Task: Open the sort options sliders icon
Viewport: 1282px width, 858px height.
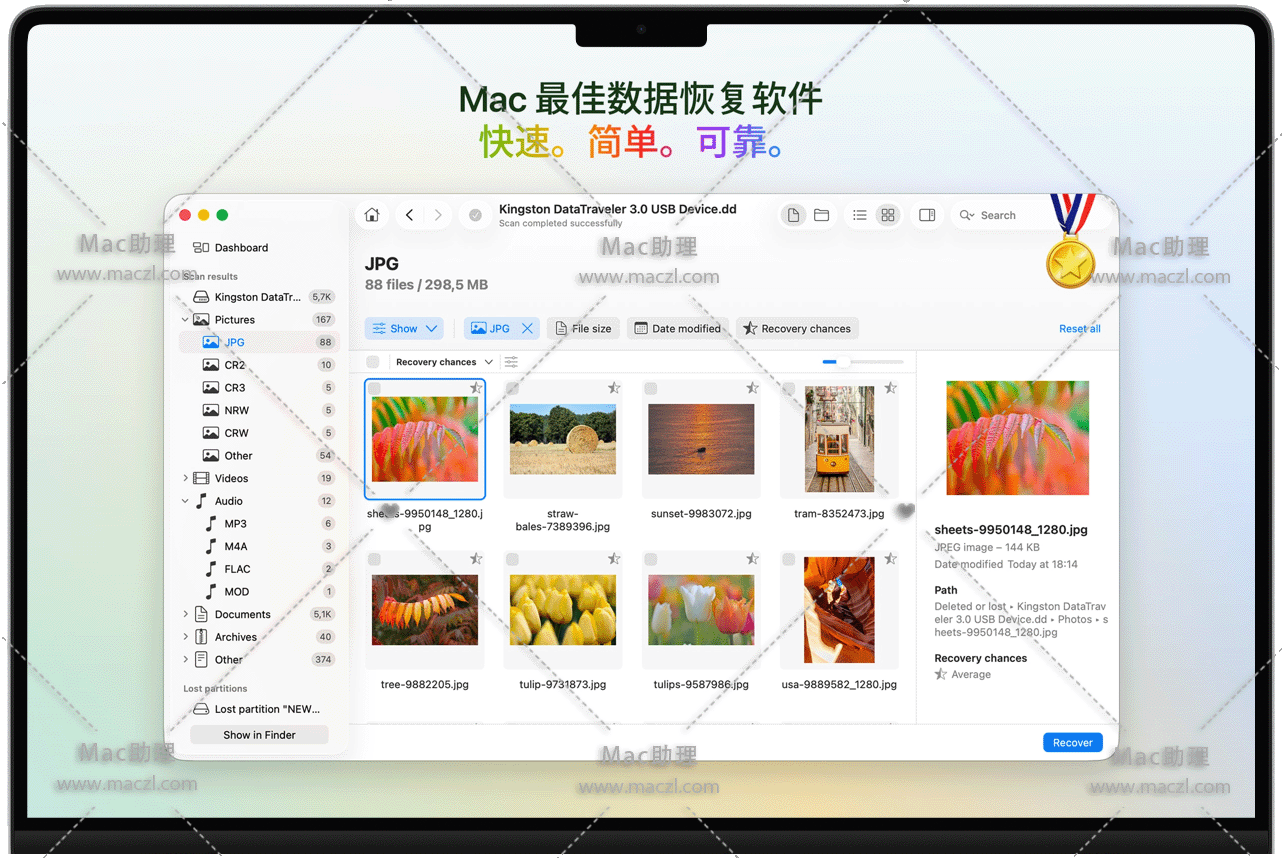Action: [x=511, y=362]
